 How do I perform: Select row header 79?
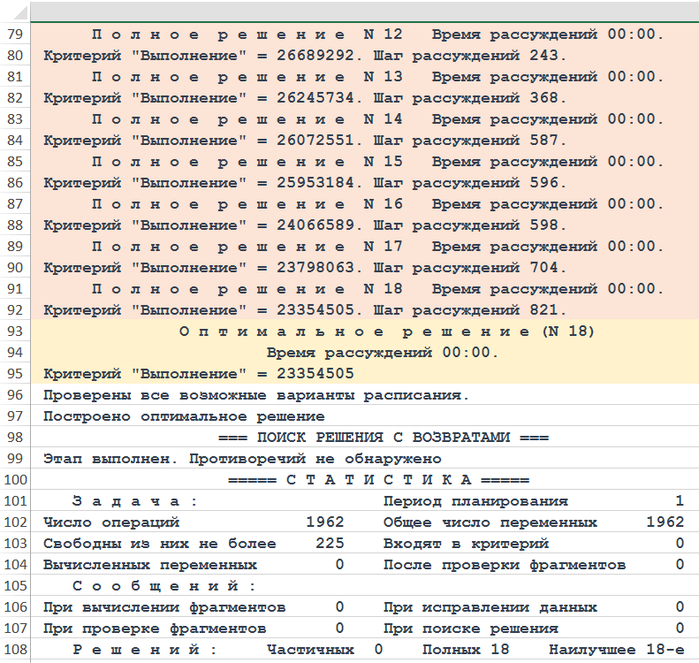pyautogui.click(x=14, y=34)
